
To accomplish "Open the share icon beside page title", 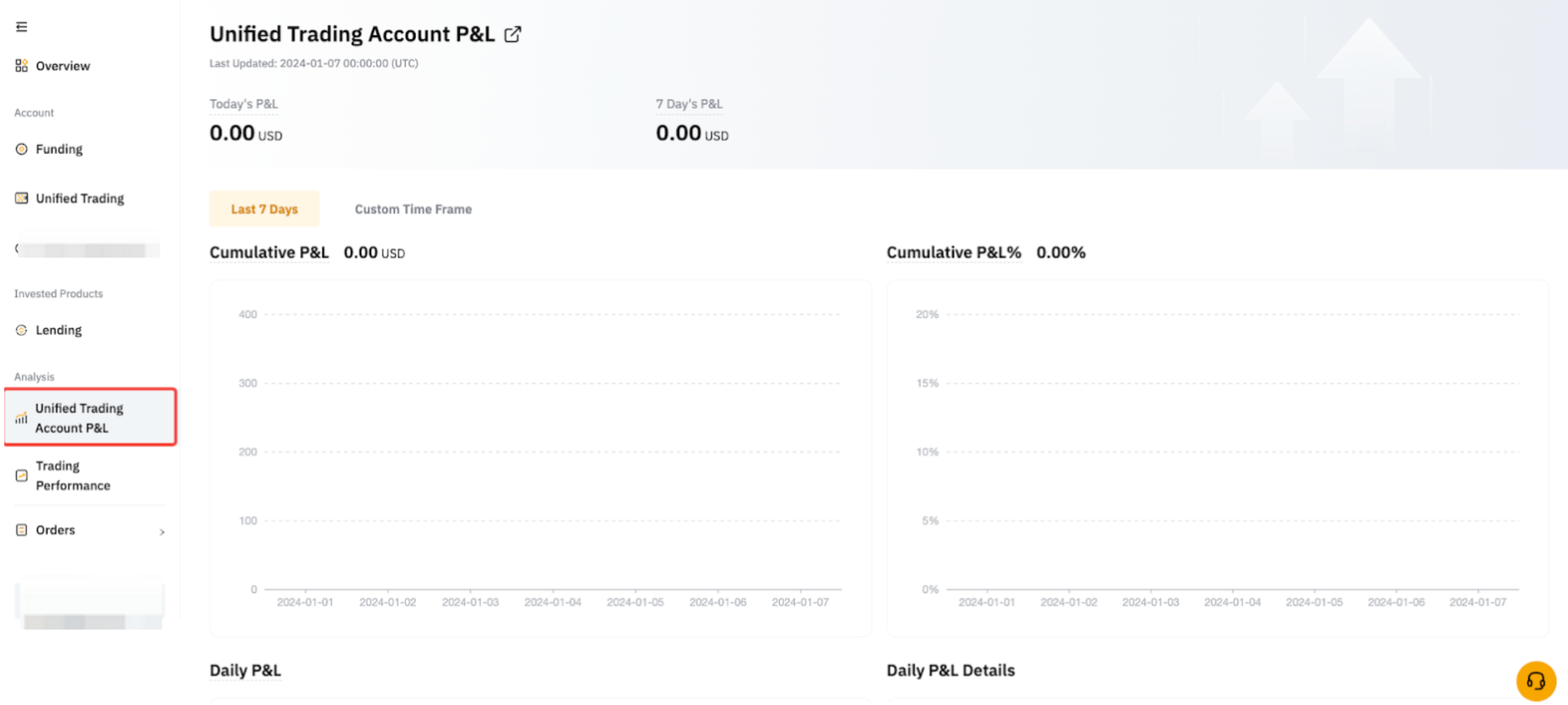I will point(513,34).
